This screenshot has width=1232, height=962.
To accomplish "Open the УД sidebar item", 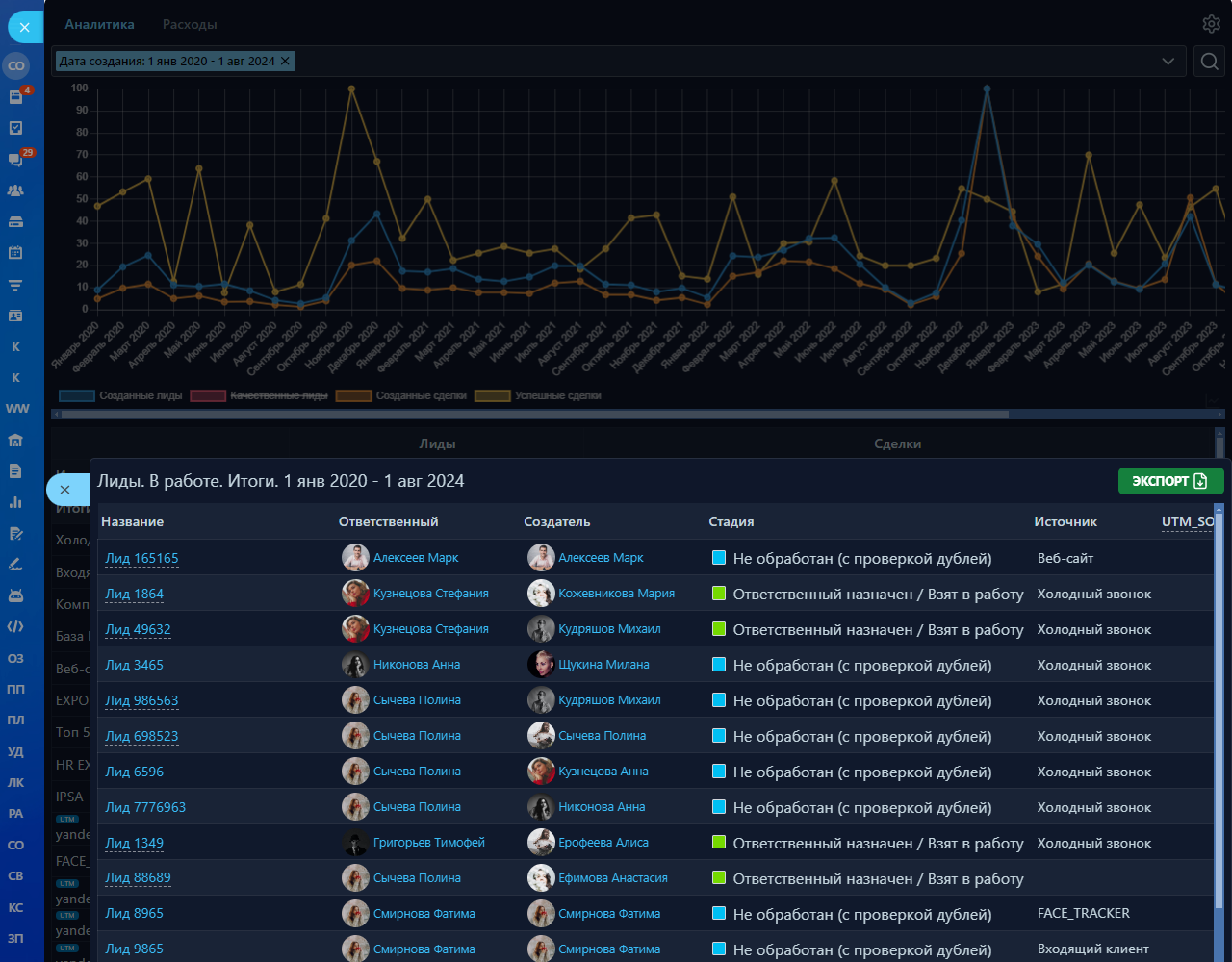I will pos(15,752).
